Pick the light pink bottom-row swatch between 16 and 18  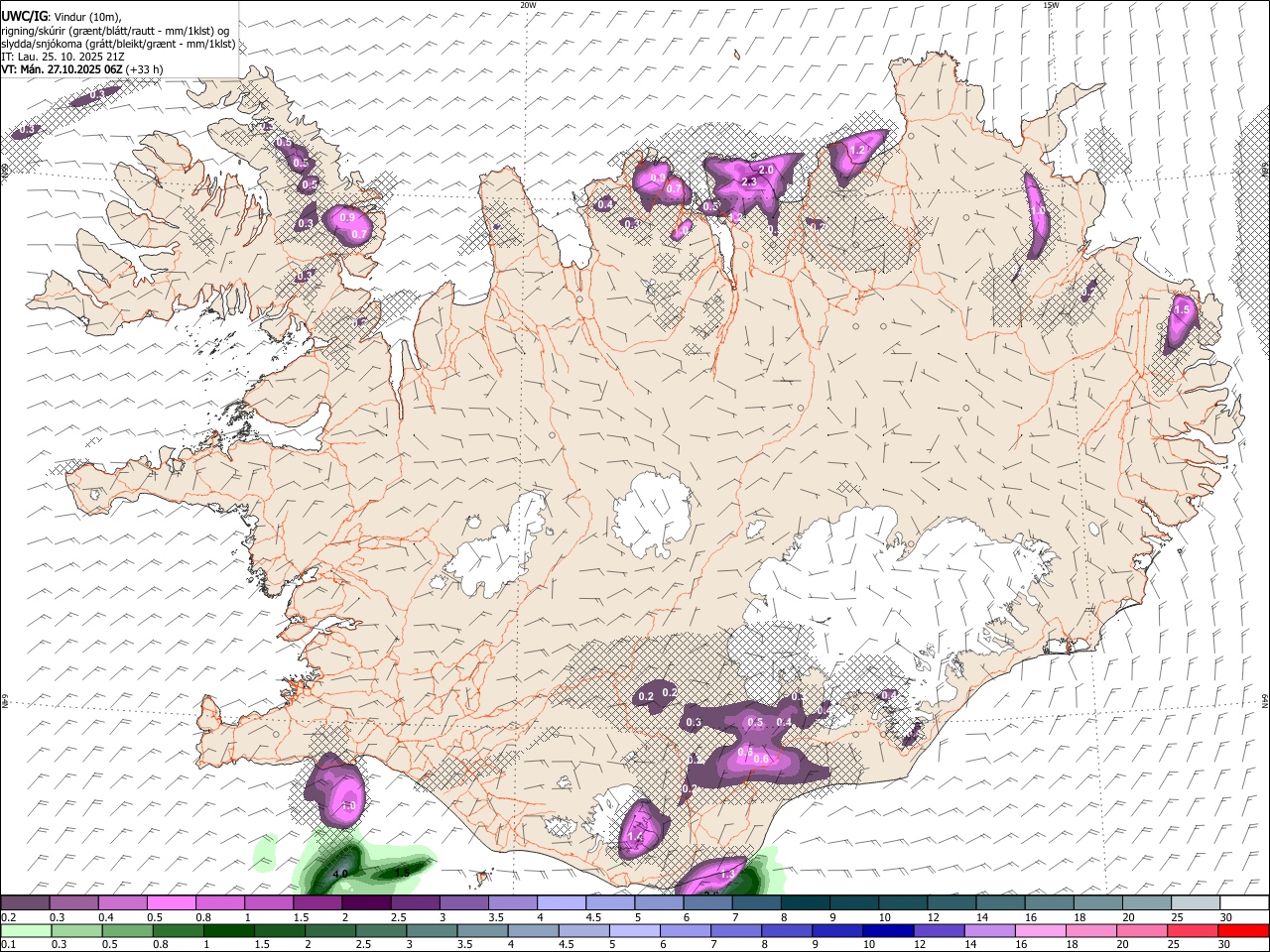(x=1041, y=931)
